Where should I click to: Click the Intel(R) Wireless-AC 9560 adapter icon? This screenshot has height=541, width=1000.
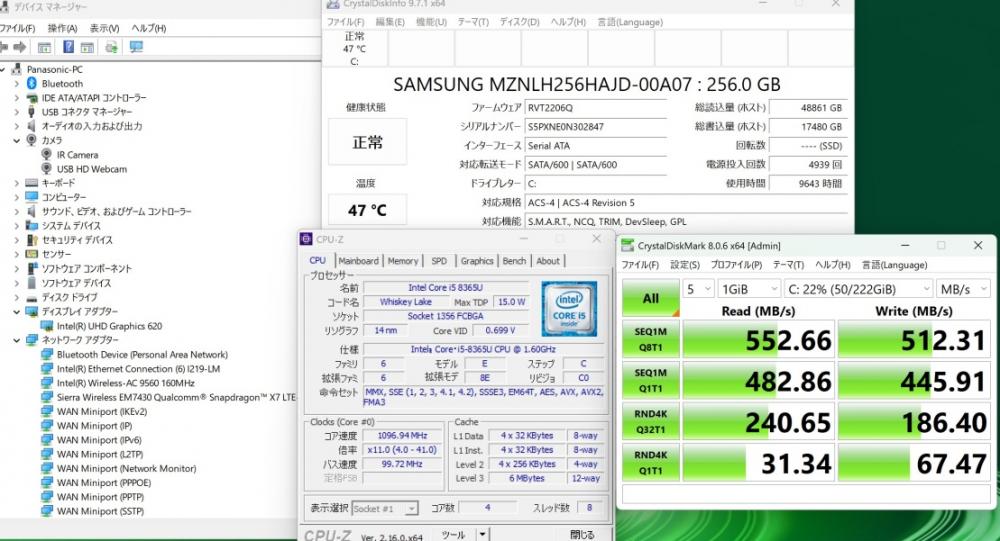(47, 383)
